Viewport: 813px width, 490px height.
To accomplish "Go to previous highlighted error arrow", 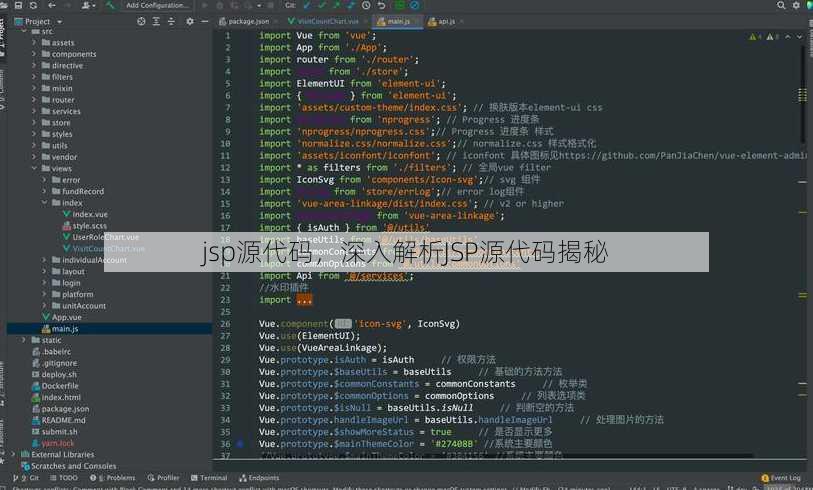I will pos(788,37).
